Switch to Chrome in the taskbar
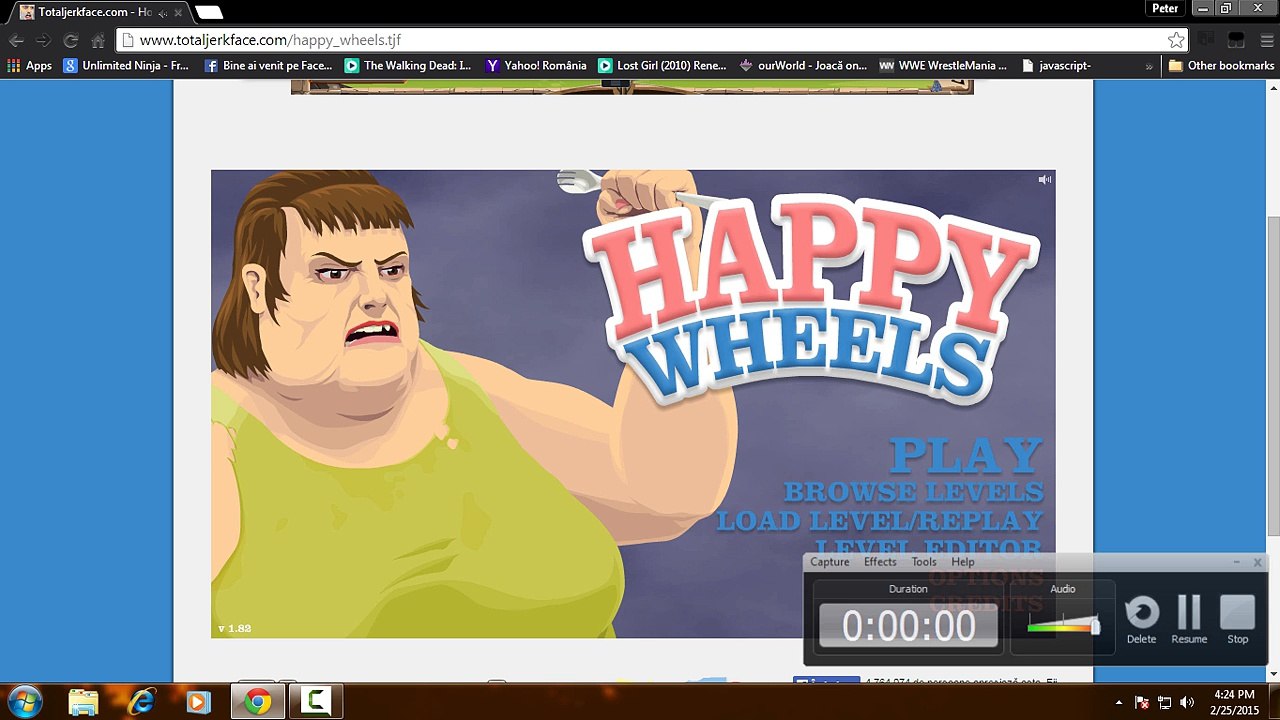This screenshot has width=1280, height=720. (258, 702)
